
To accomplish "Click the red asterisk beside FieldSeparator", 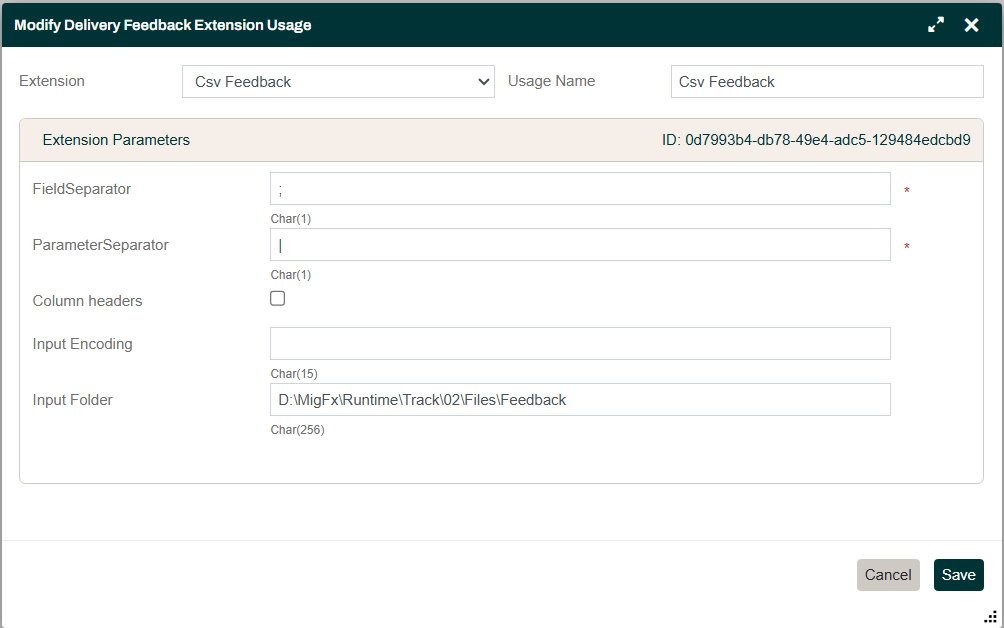I will [906, 189].
